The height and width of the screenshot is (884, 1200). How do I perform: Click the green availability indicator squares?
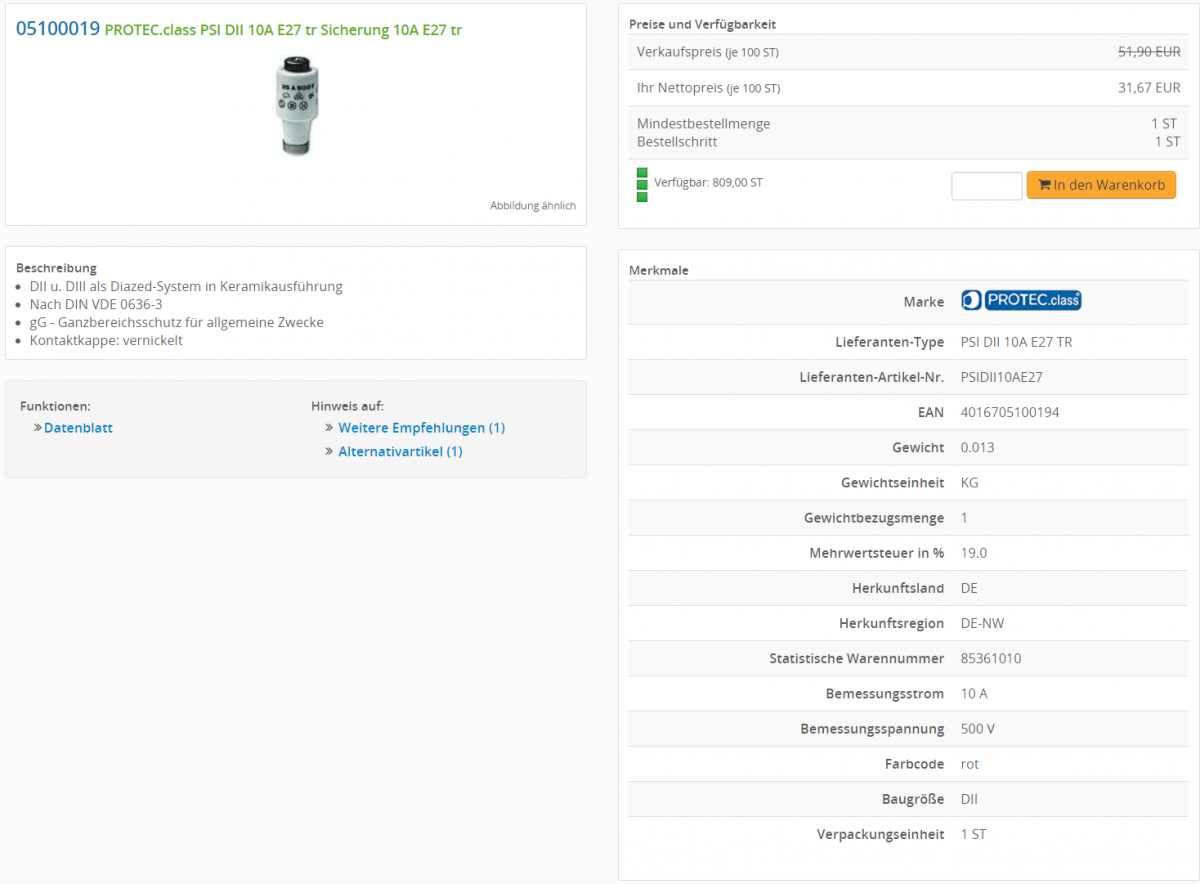[642, 185]
